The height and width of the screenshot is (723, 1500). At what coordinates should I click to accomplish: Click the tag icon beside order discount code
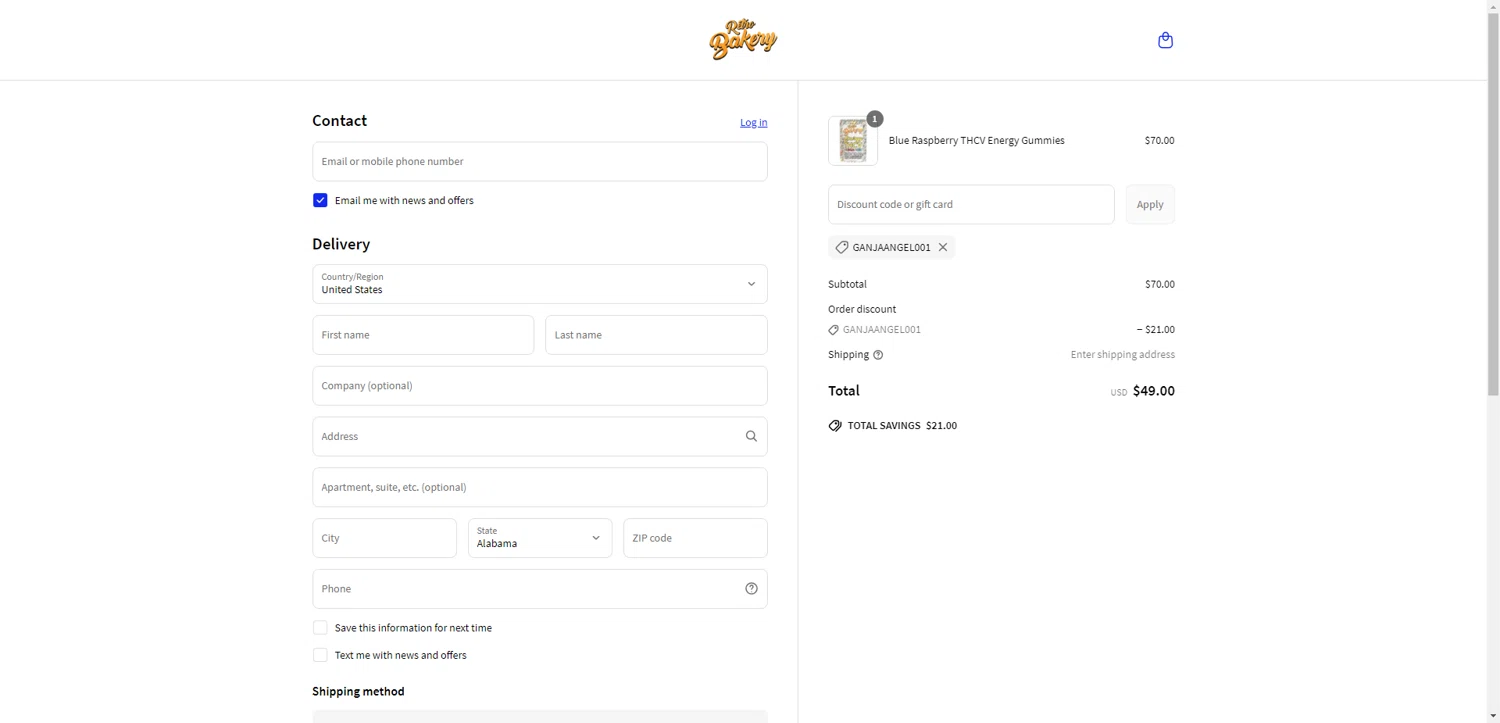point(834,330)
